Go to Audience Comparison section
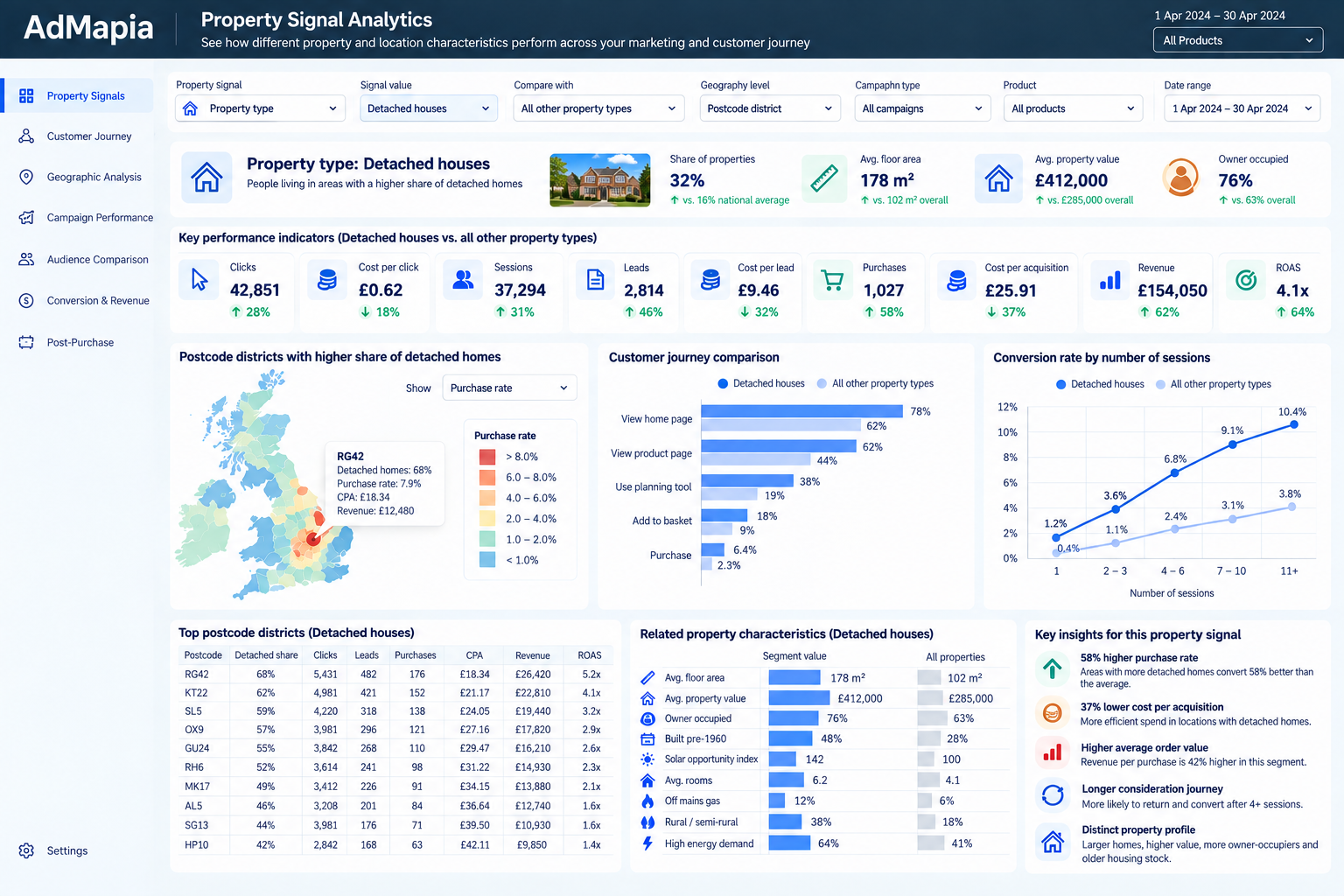The image size is (1344, 896). 97,259
